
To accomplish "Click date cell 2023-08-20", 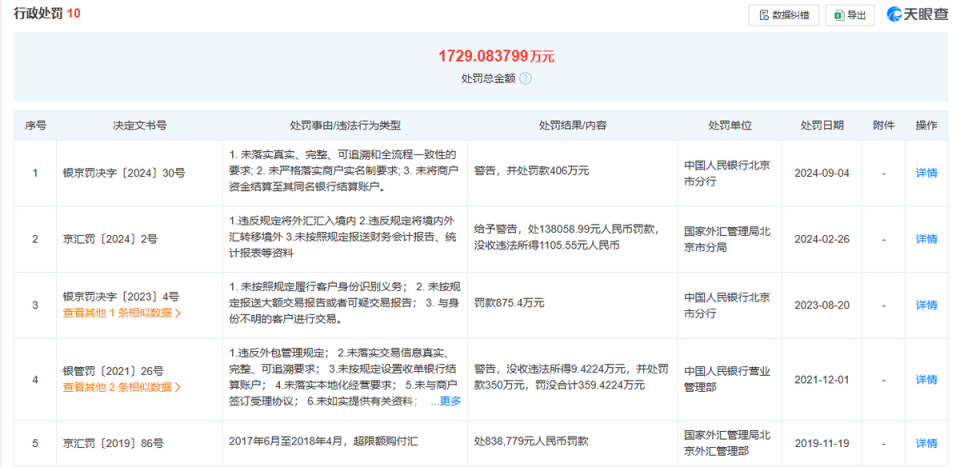I will point(822,305).
